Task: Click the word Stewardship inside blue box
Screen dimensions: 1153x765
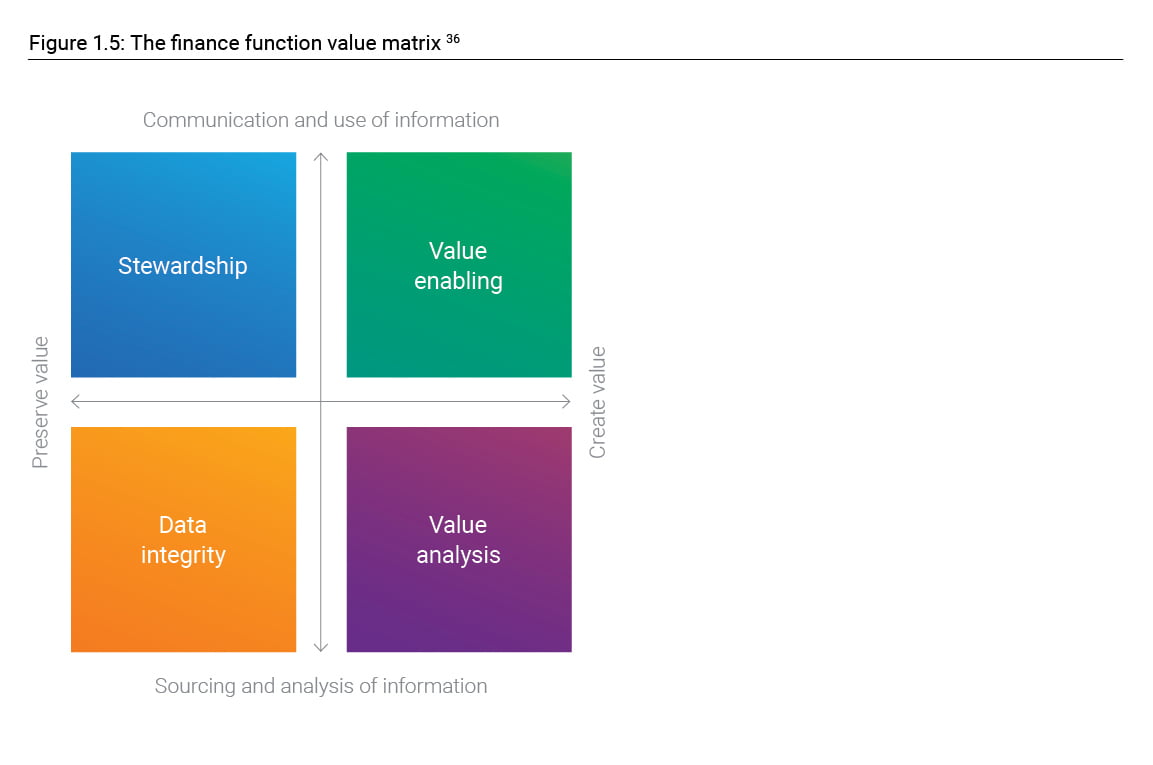Action: (182, 266)
